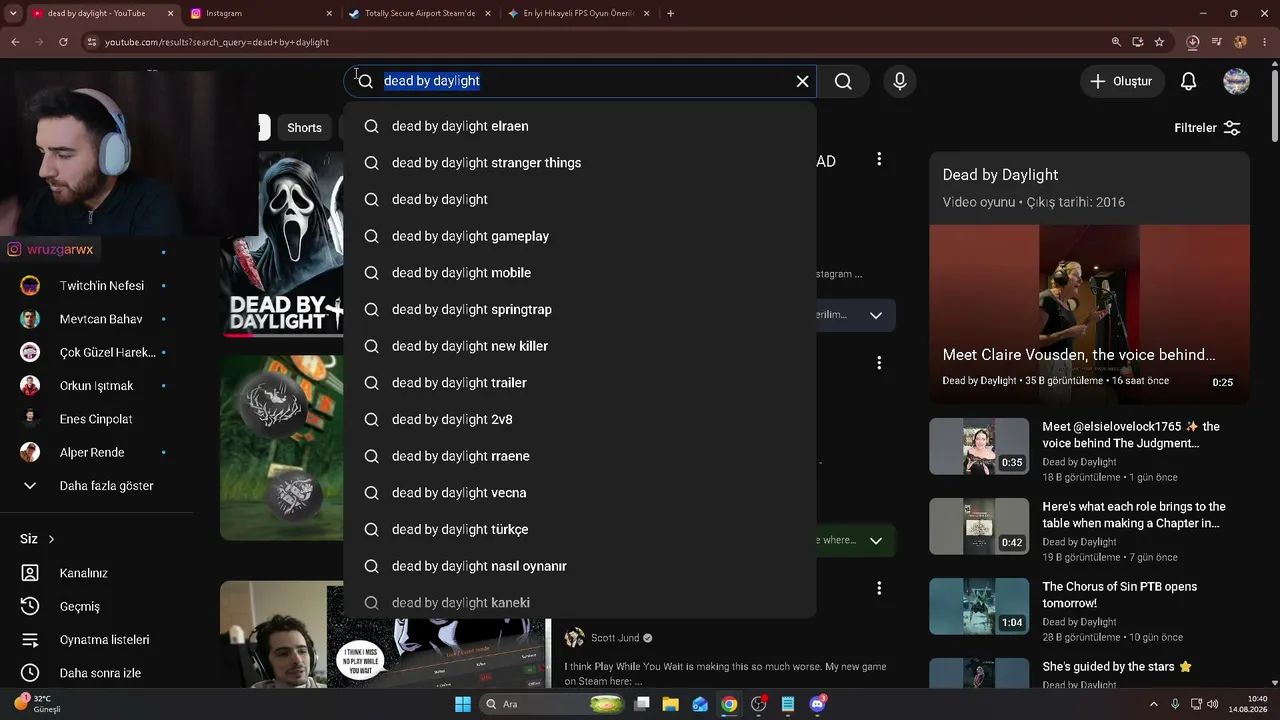Open Chrome downloads icon

click(x=1192, y=42)
